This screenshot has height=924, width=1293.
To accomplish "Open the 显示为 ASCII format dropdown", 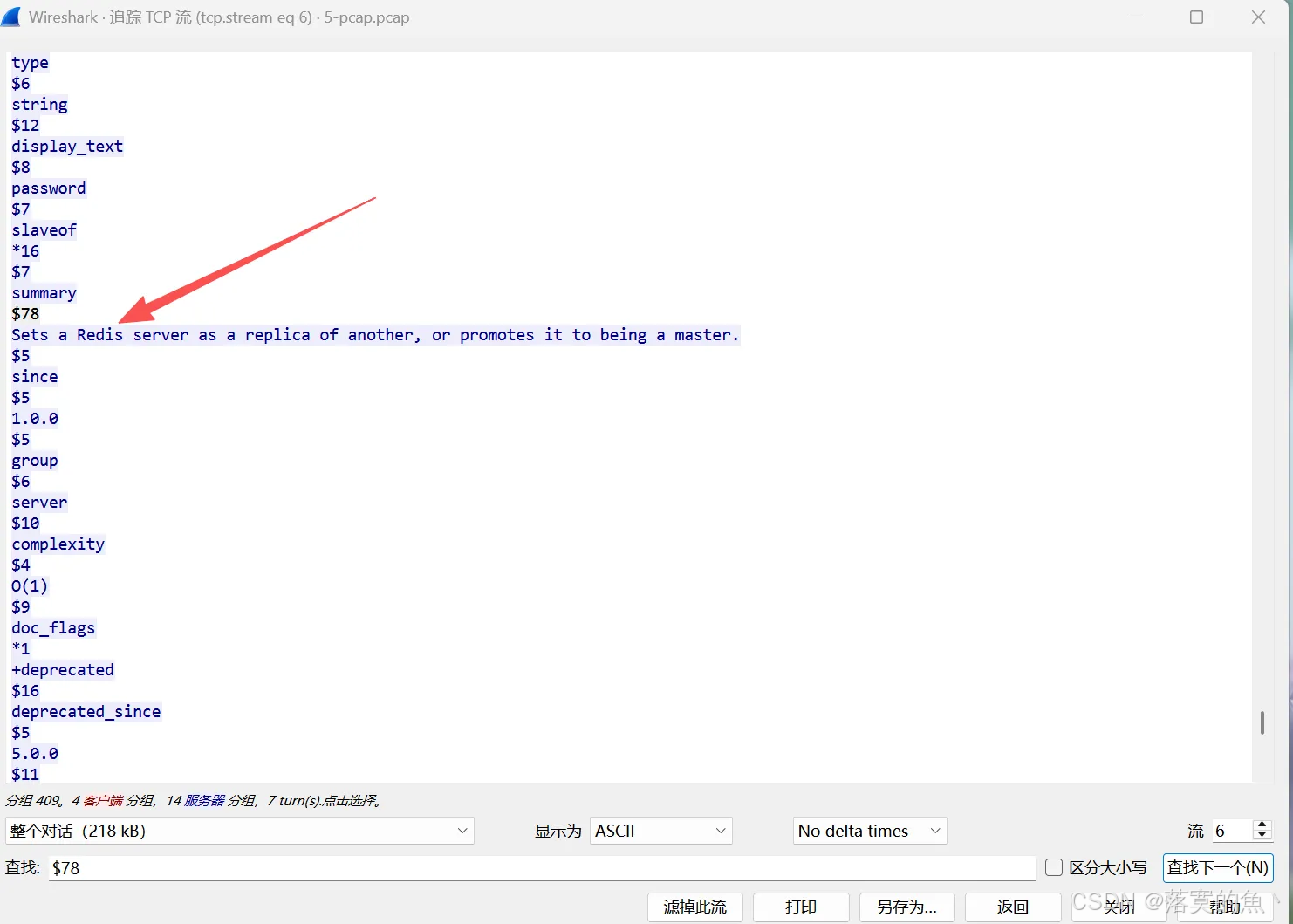I will [660, 831].
